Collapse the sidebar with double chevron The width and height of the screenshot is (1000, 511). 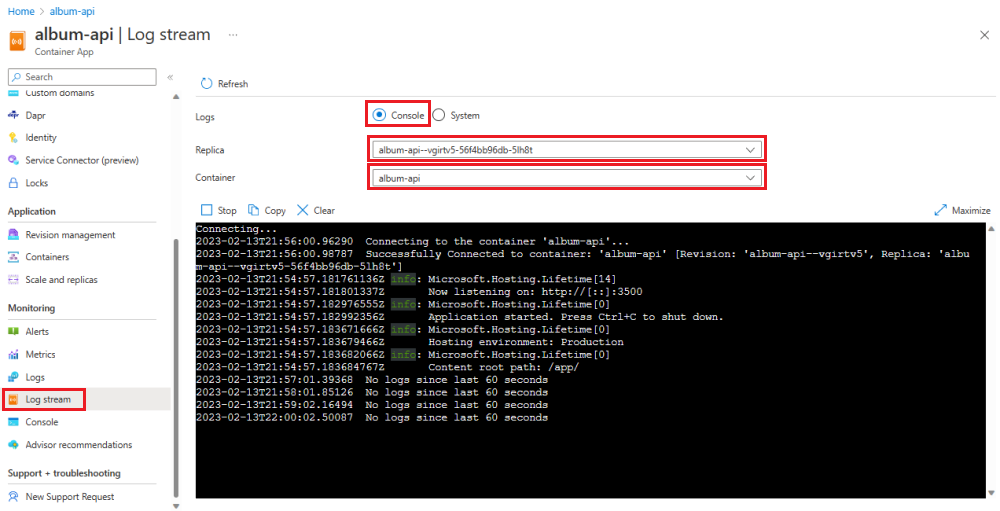[x=170, y=77]
